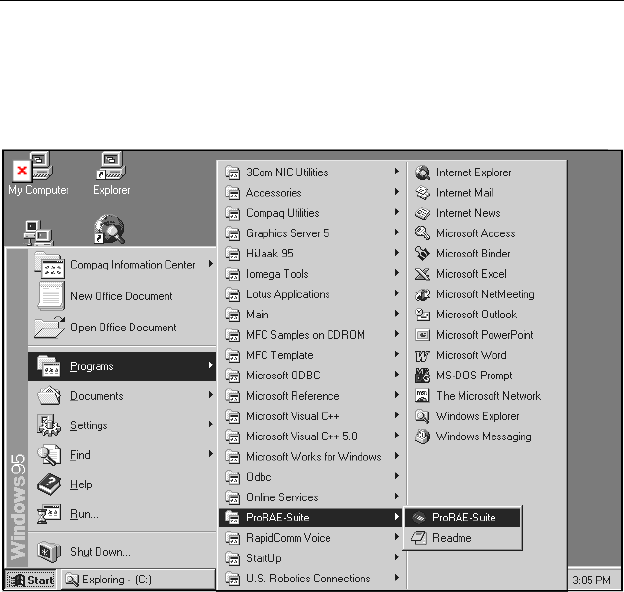Screen dimensions: 624x592
Task: Expand the Microsoft Visual C++ 5.0 arrow
Action: tap(396, 435)
